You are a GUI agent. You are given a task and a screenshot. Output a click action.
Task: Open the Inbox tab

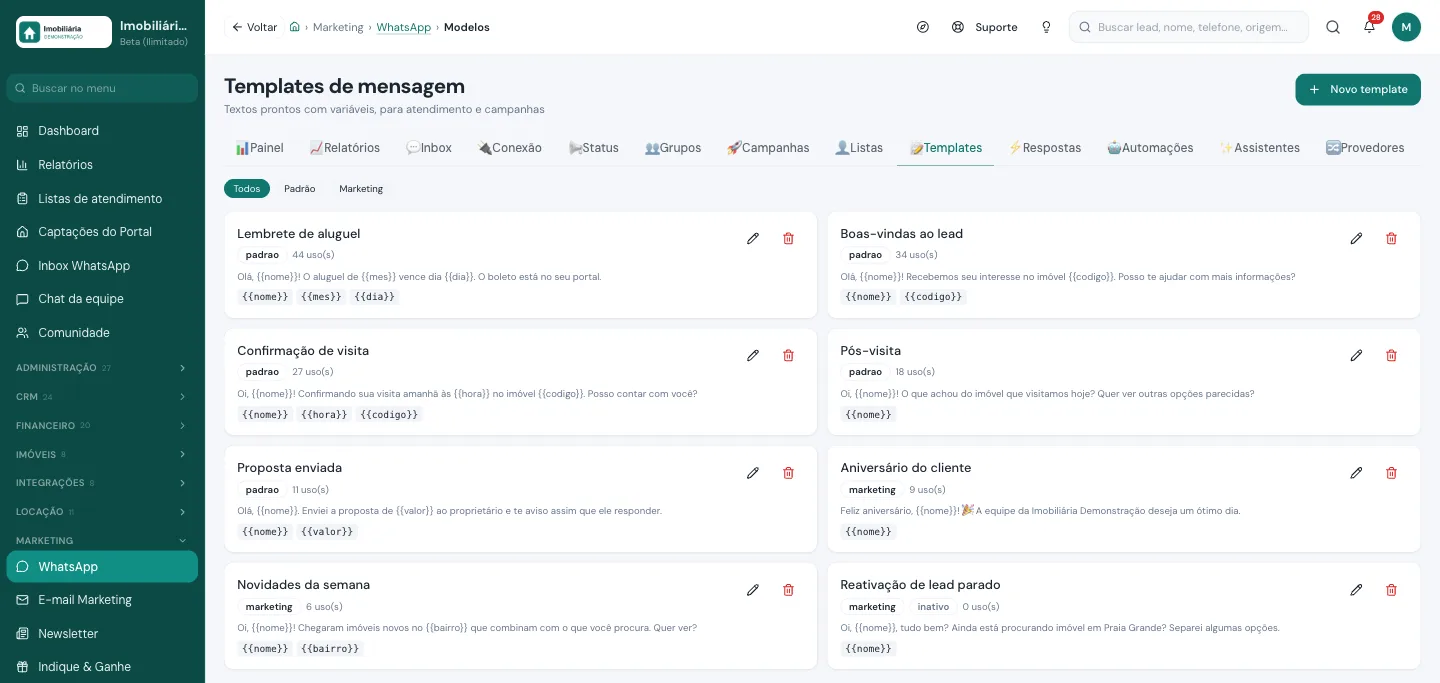(x=429, y=148)
